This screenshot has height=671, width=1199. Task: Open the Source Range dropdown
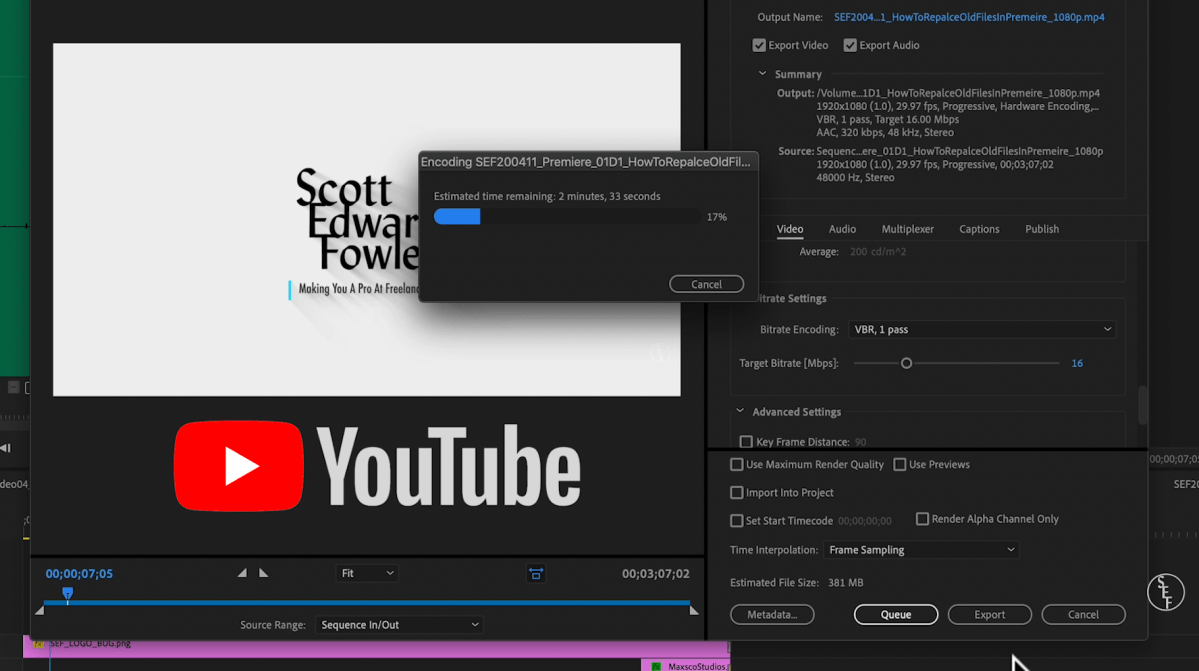click(399, 624)
